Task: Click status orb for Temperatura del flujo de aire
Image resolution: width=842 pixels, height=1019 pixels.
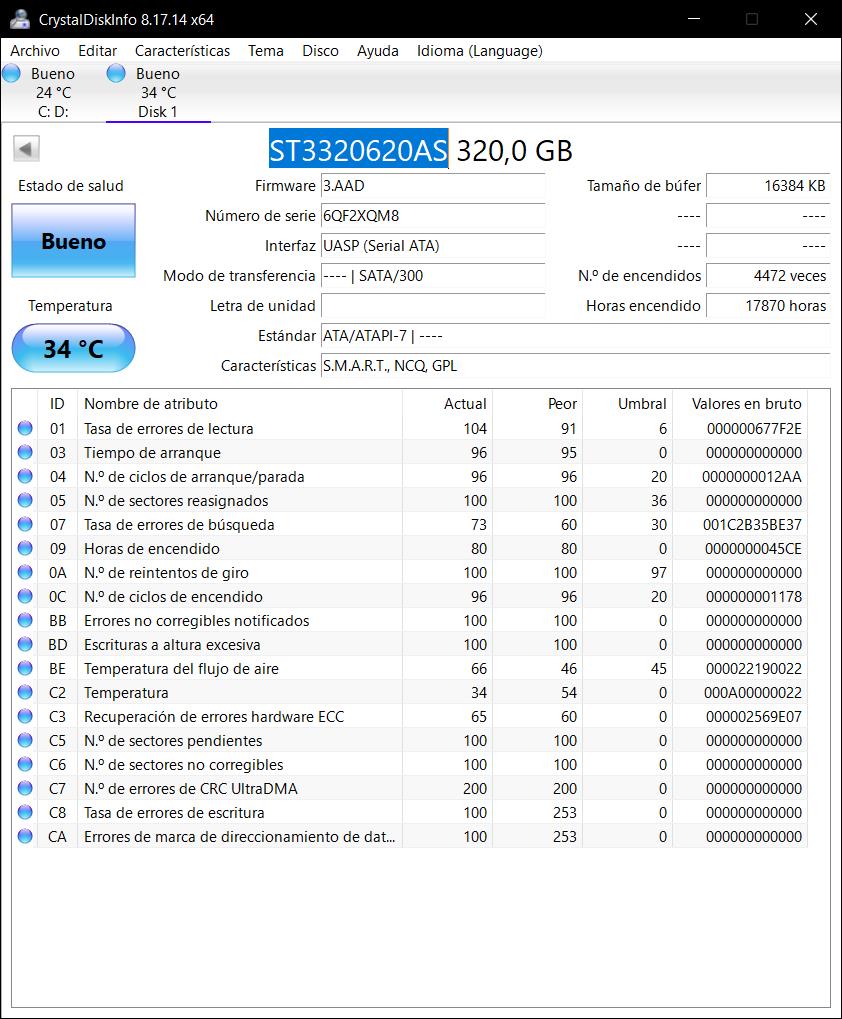Action: 25,669
